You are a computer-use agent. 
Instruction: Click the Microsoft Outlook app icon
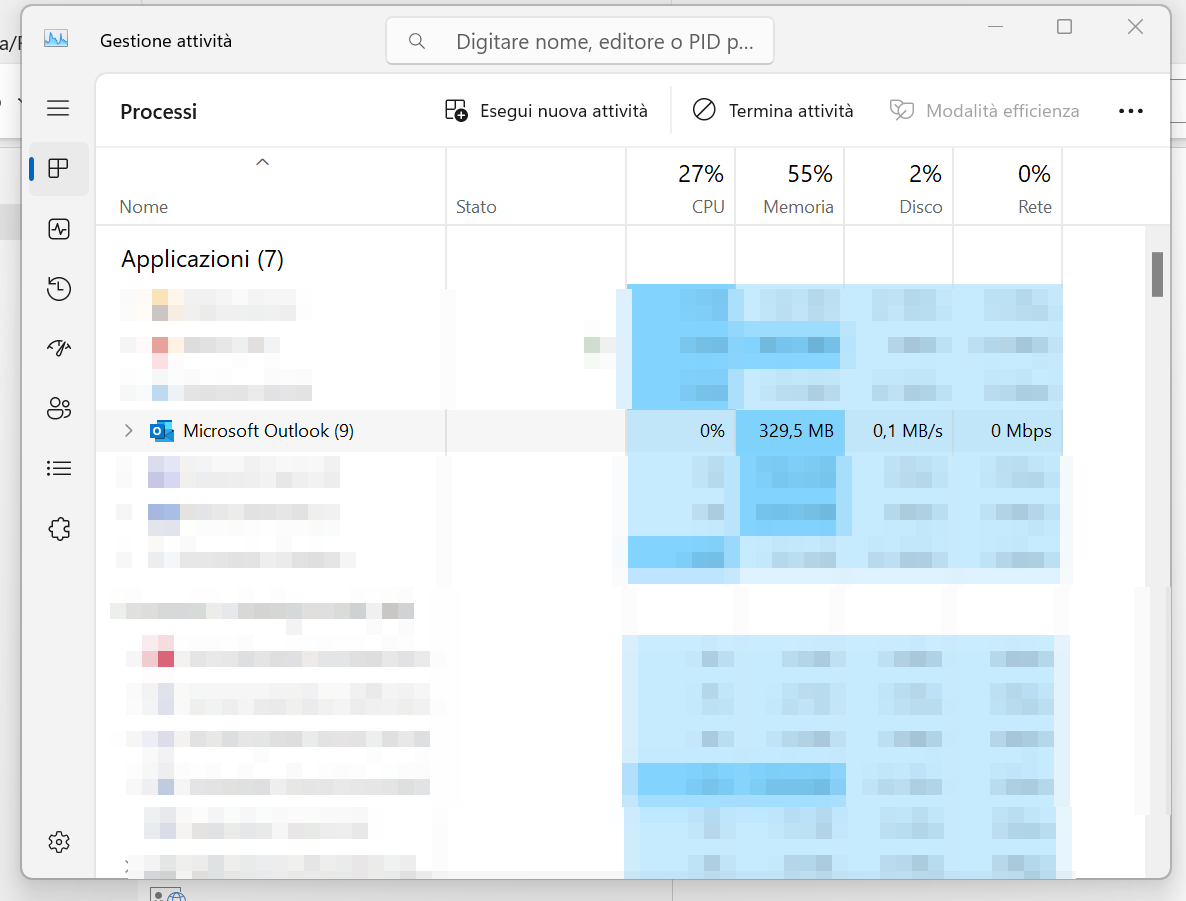(x=161, y=431)
